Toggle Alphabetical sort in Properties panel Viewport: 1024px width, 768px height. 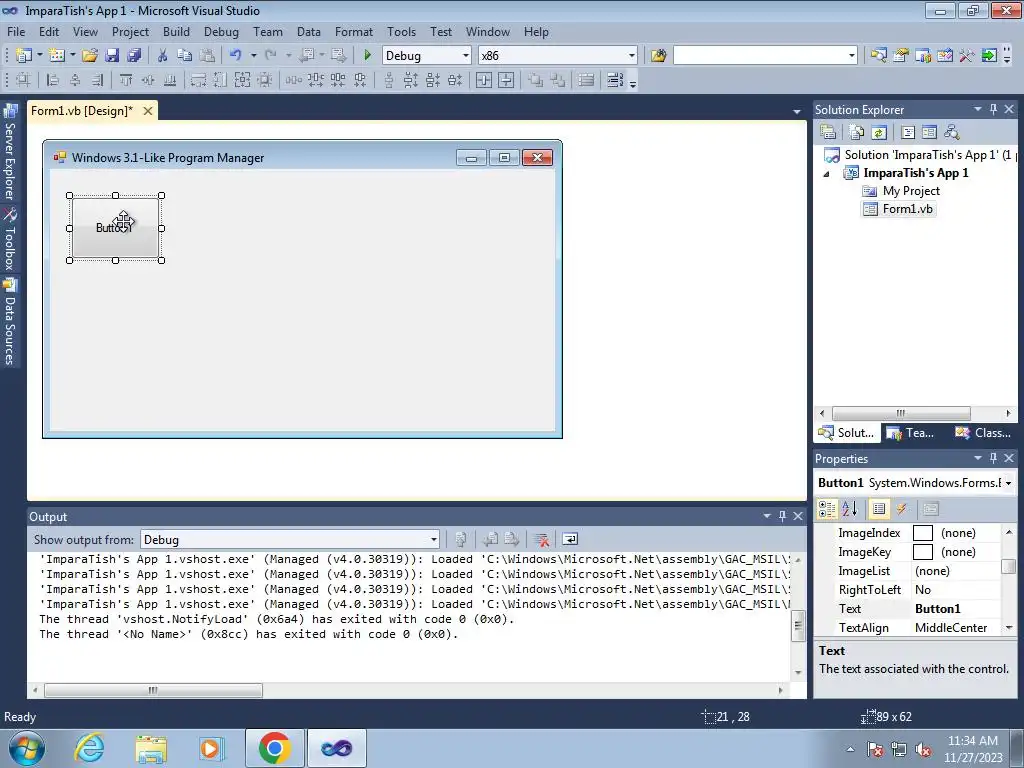[x=850, y=509]
